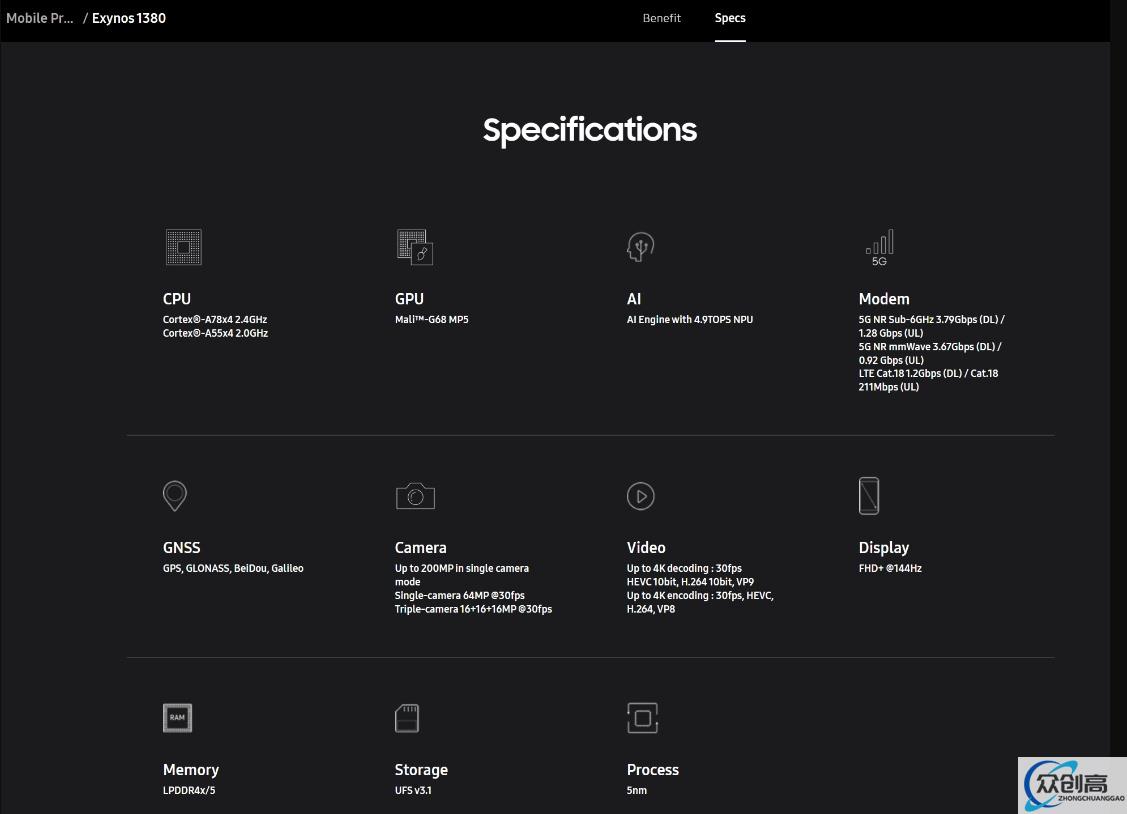The height and width of the screenshot is (814, 1127).
Task: Click the Modem heading
Action: pyautogui.click(x=884, y=299)
